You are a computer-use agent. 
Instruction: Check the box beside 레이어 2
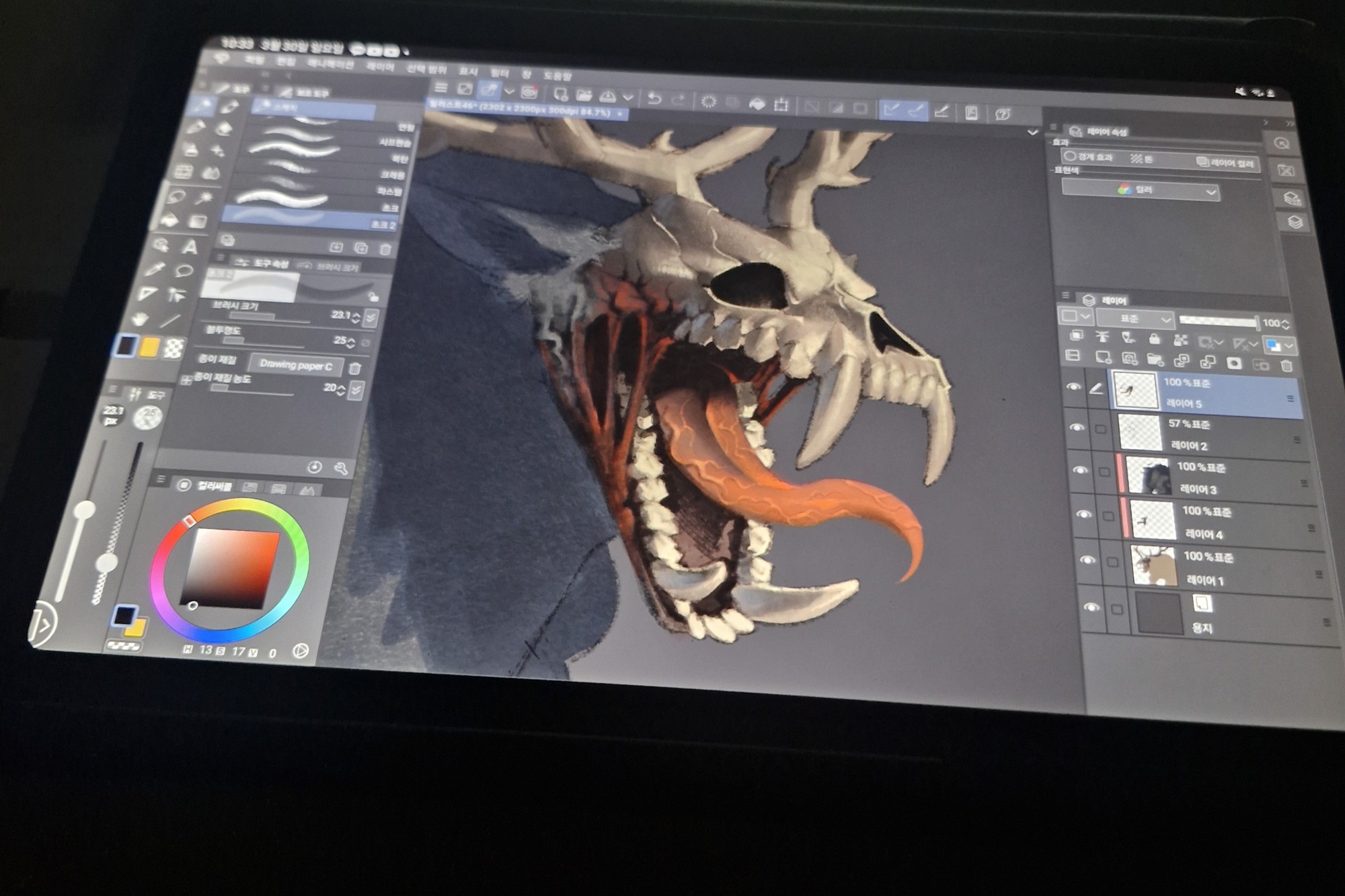pos(1101,429)
